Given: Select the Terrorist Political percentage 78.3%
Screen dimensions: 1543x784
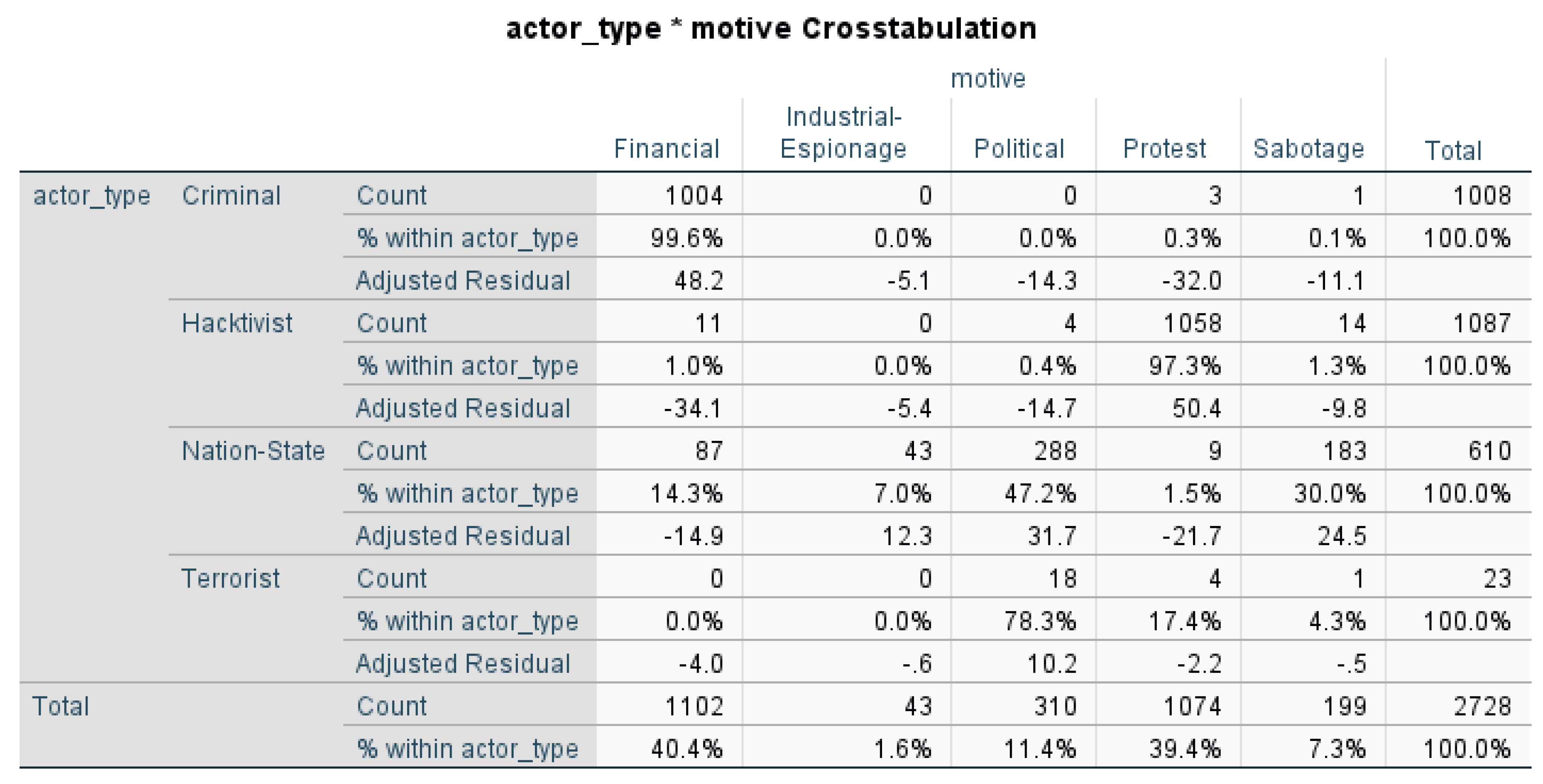Looking at the screenshot, I should point(1040,621).
